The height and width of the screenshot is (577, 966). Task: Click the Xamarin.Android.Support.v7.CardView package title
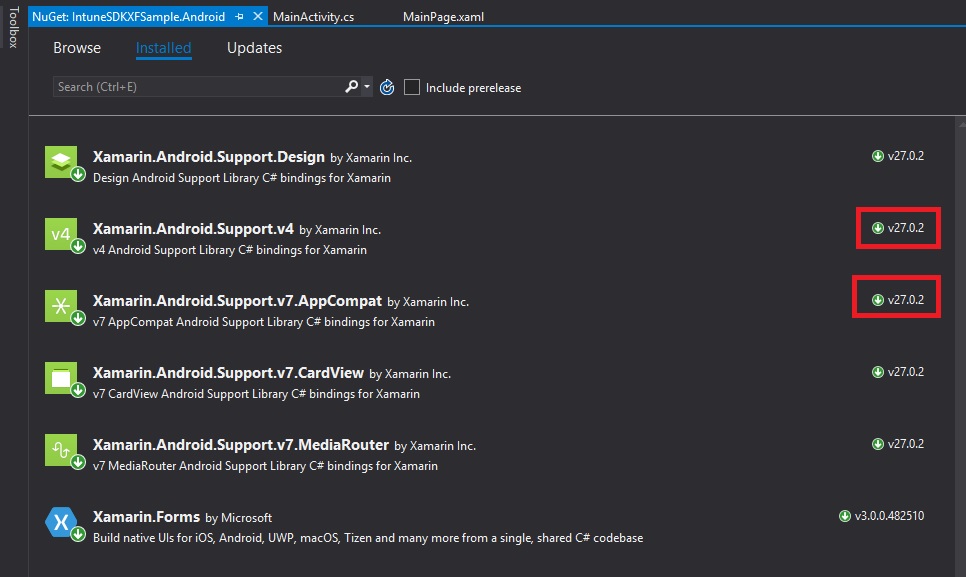[229, 373]
